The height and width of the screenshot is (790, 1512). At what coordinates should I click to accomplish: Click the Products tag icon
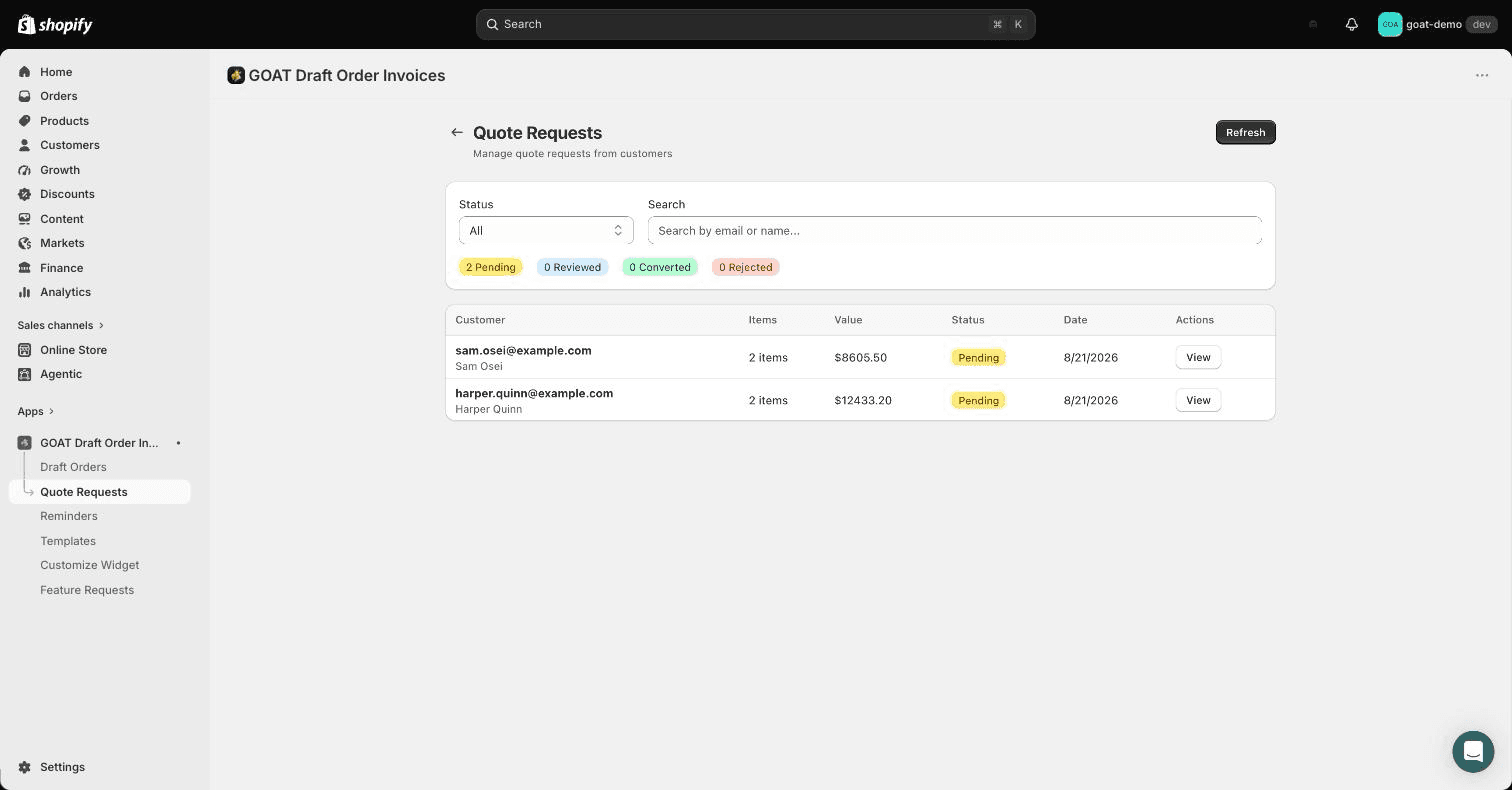tap(25, 121)
